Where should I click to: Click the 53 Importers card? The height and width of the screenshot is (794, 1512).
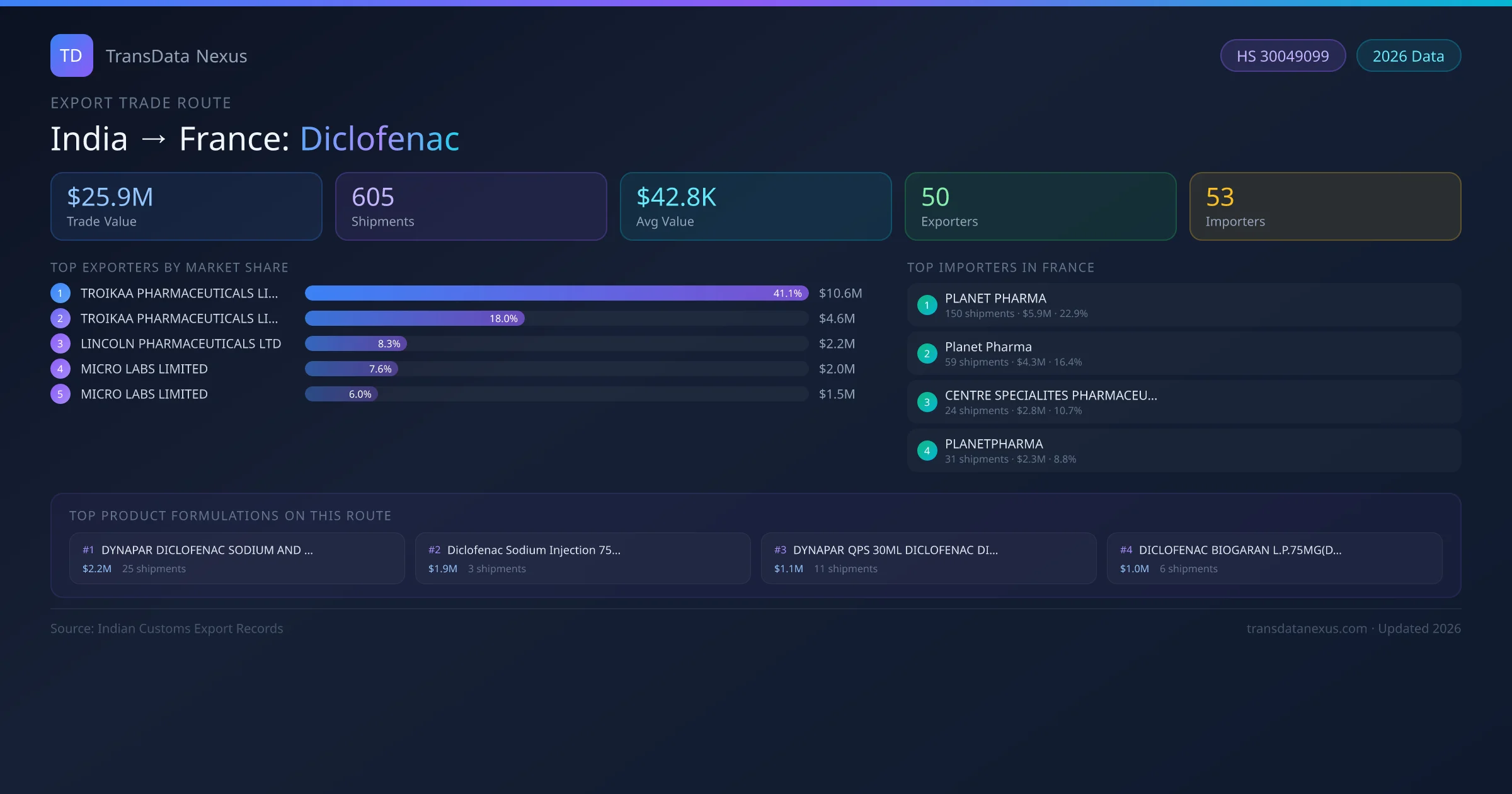click(x=1325, y=207)
